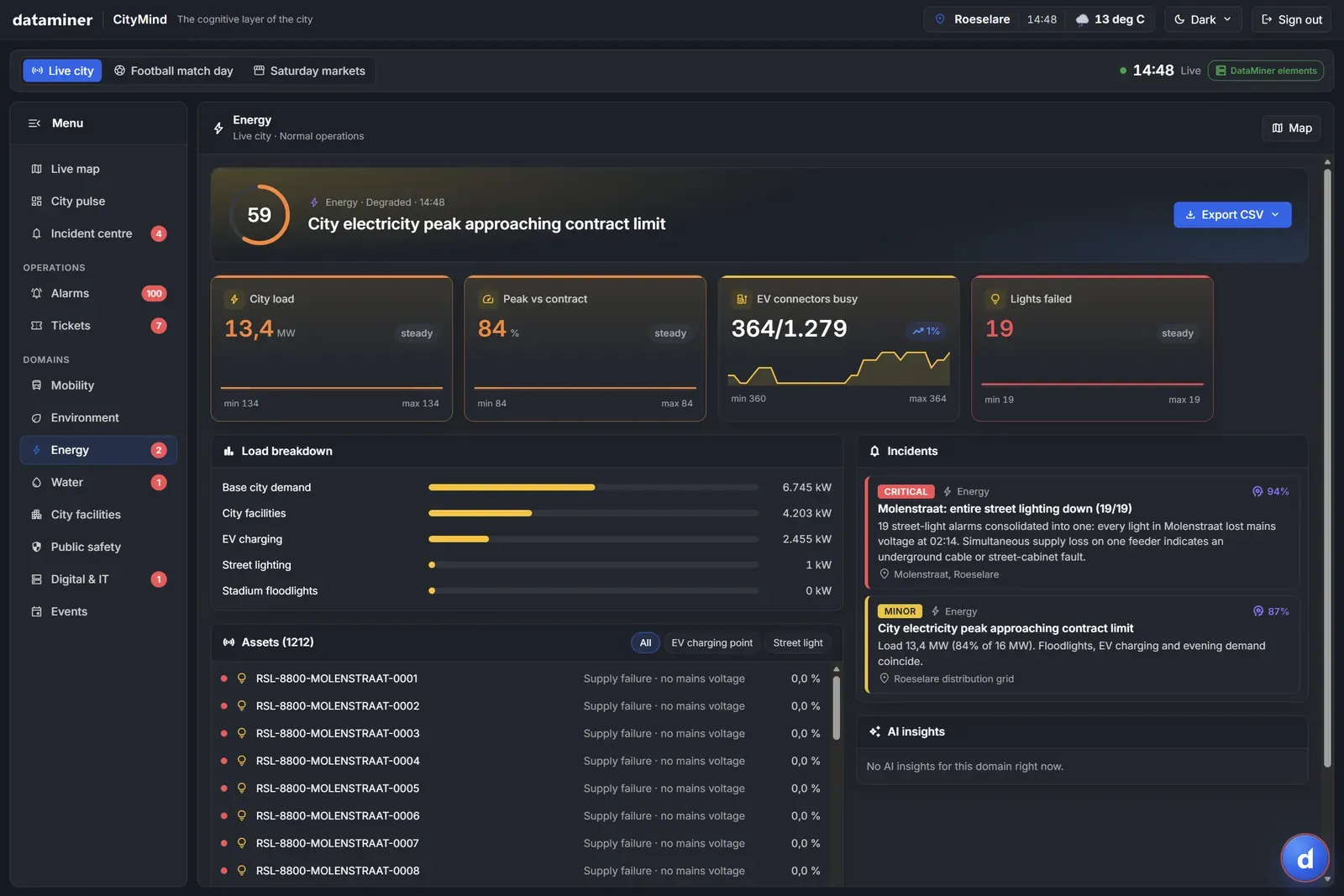Open Incident centre bell item

click(98, 233)
